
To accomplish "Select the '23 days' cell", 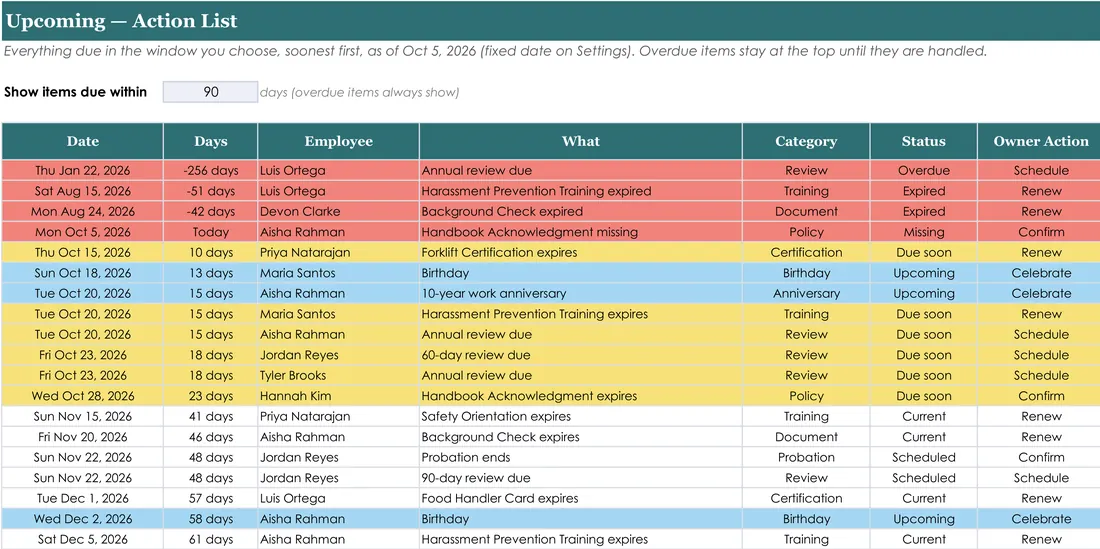I will point(210,396).
